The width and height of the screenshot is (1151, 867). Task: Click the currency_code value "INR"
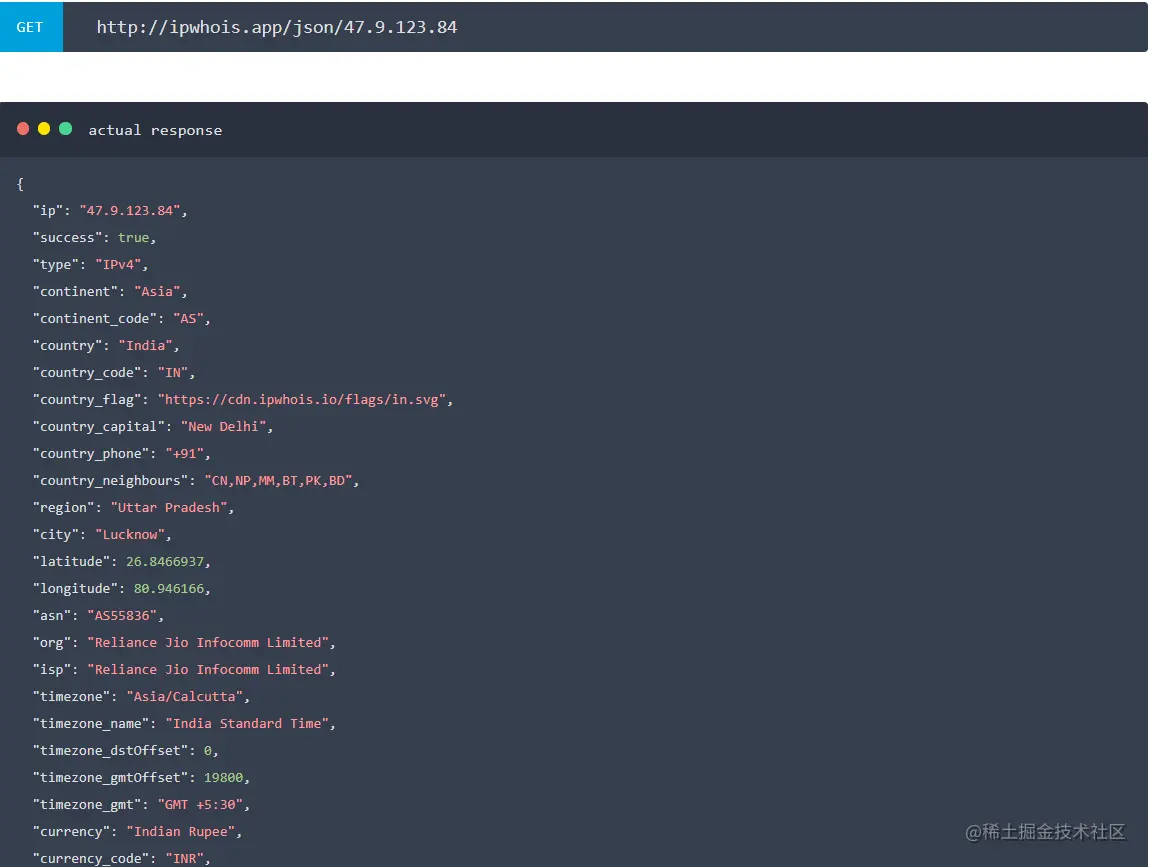tap(184, 859)
